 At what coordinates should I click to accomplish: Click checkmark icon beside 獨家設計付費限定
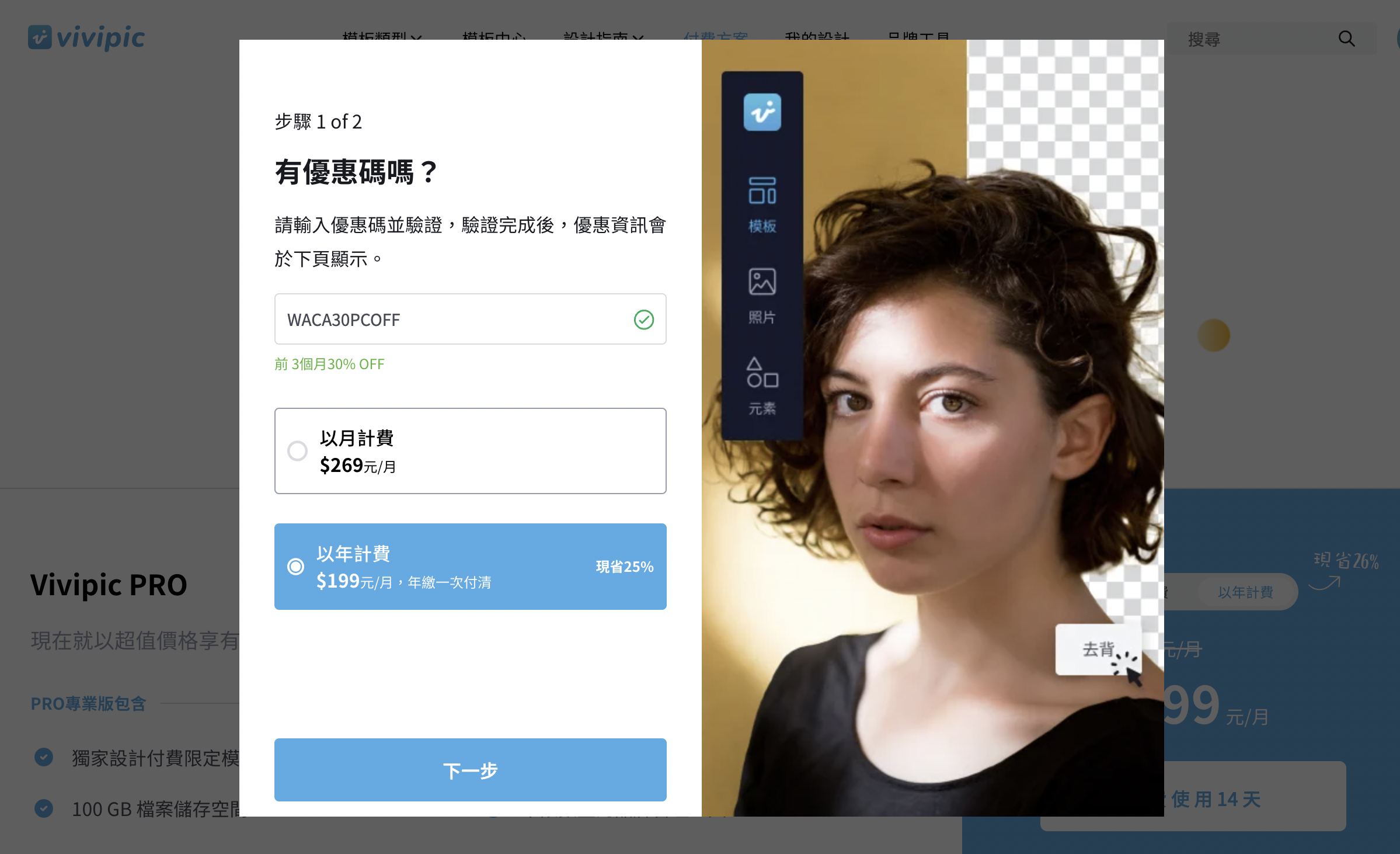pos(44,757)
